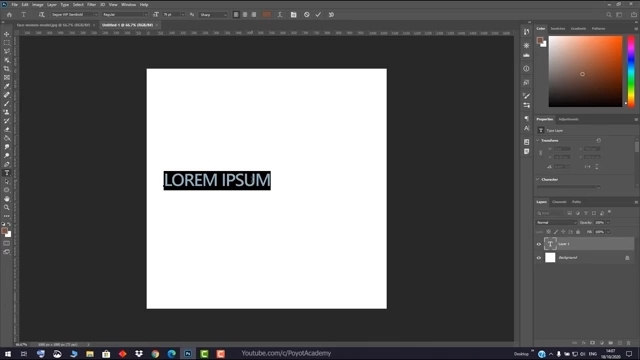Image resolution: width=640 pixels, height=360 pixels.
Task: Open the Normal blend mode dropdown
Action: coord(556,222)
